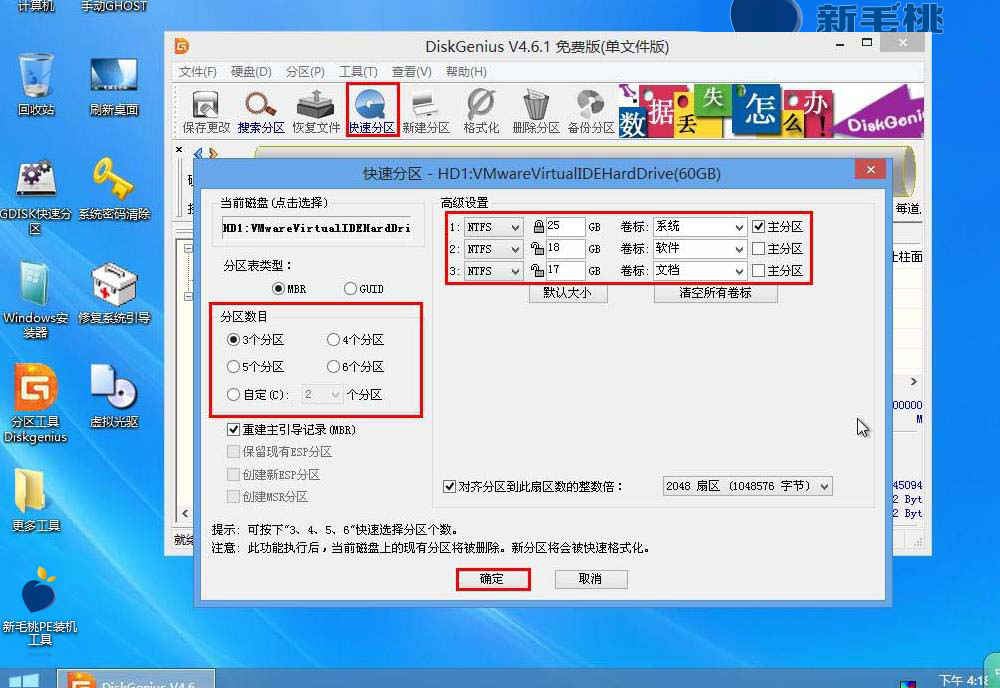Viewport: 1000px width, 688px height.
Task: Click the New Partition (新建分区) toolbar icon
Action: pyautogui.click(x=426, y=111)
